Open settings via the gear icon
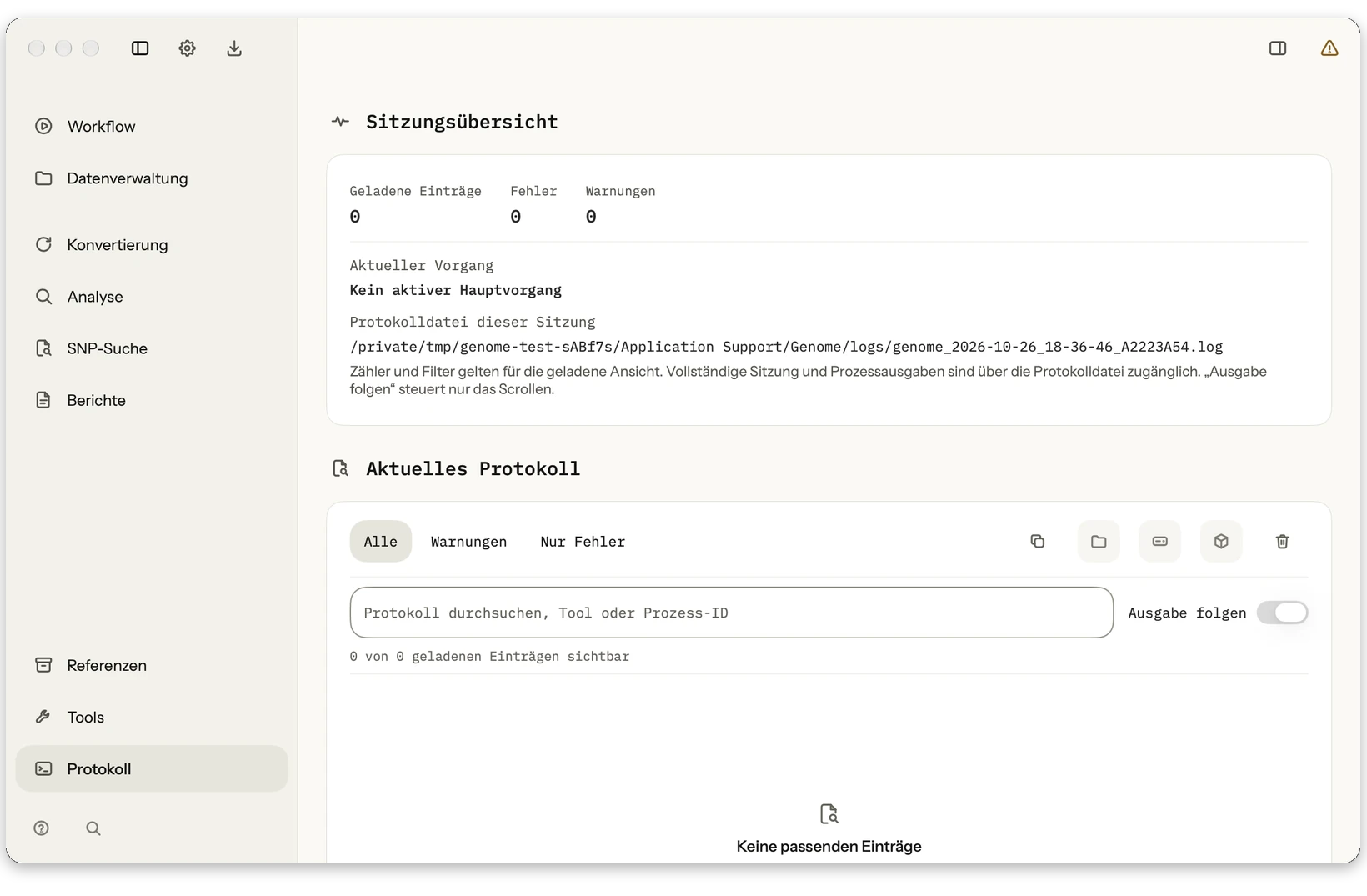The image size is (1367, 896). point(187,48)
